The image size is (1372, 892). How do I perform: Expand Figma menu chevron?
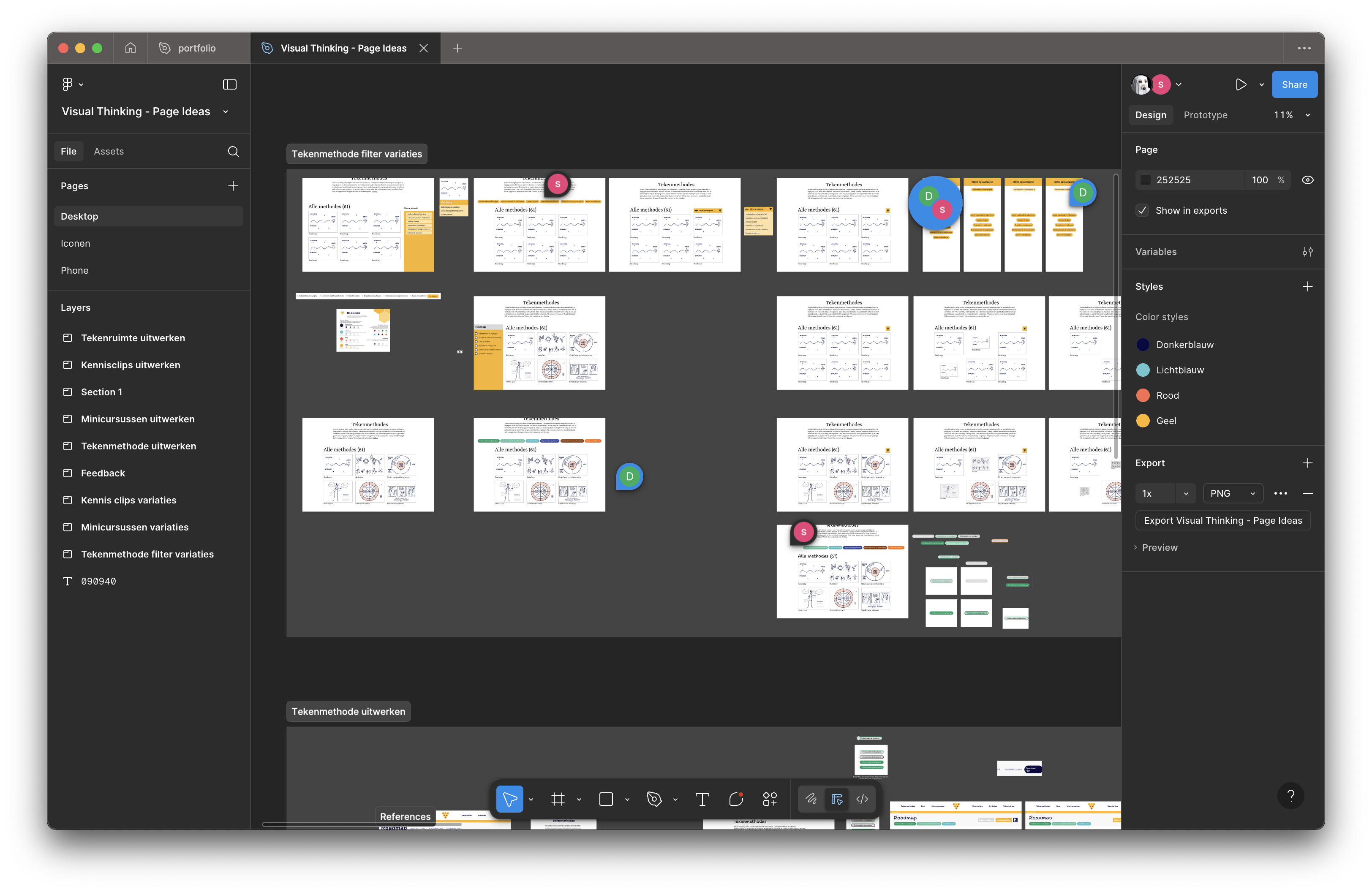81,85
